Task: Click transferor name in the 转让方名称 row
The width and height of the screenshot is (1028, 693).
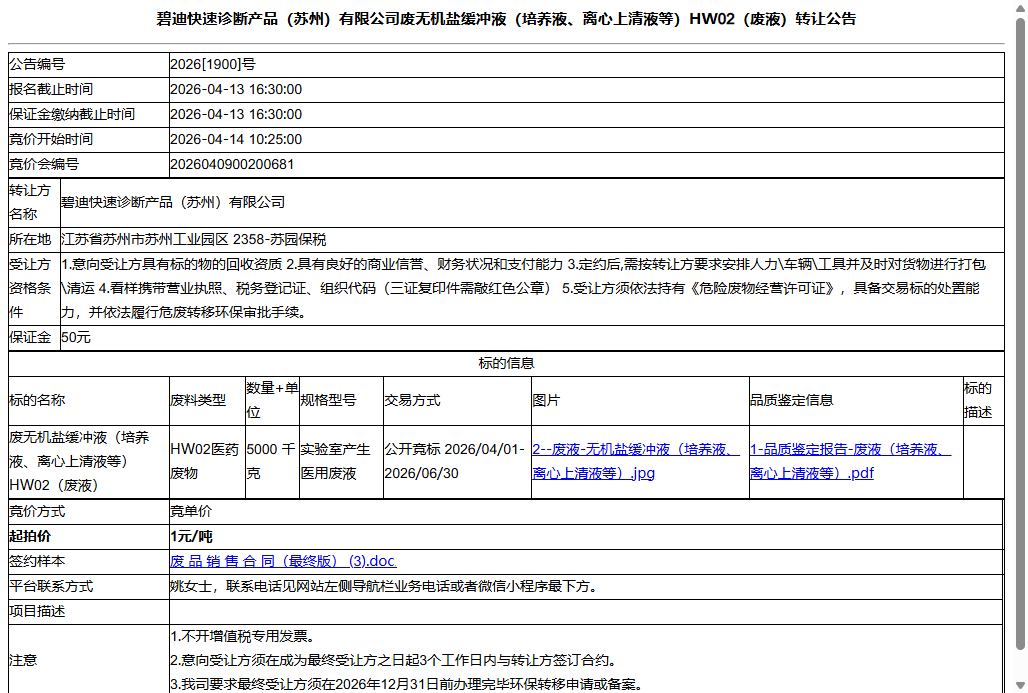Action: tap(173, 203)
